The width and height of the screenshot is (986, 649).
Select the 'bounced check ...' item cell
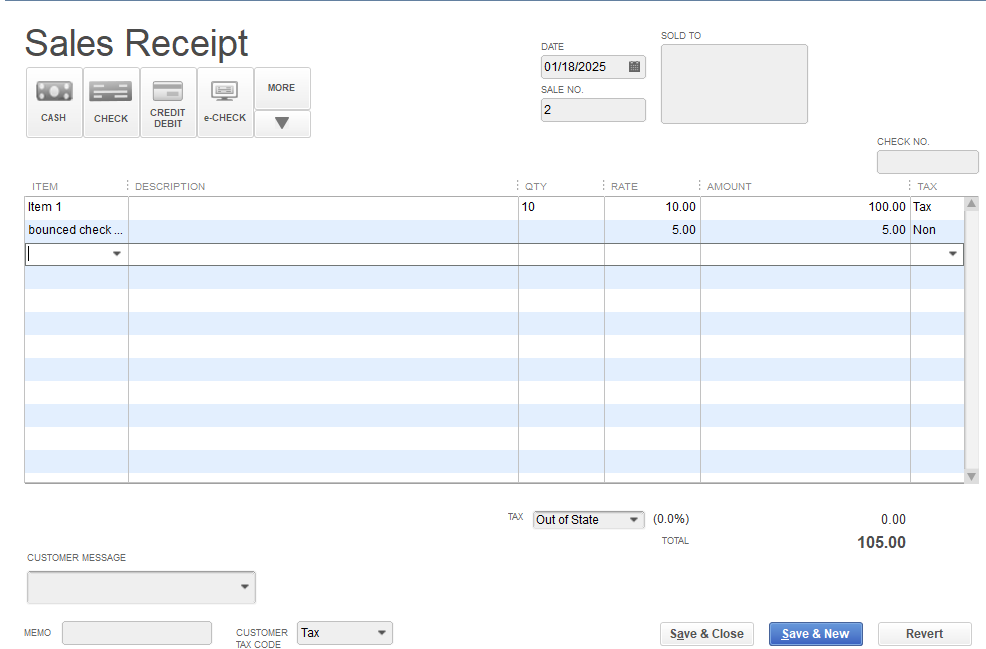[x=77, y=231]
